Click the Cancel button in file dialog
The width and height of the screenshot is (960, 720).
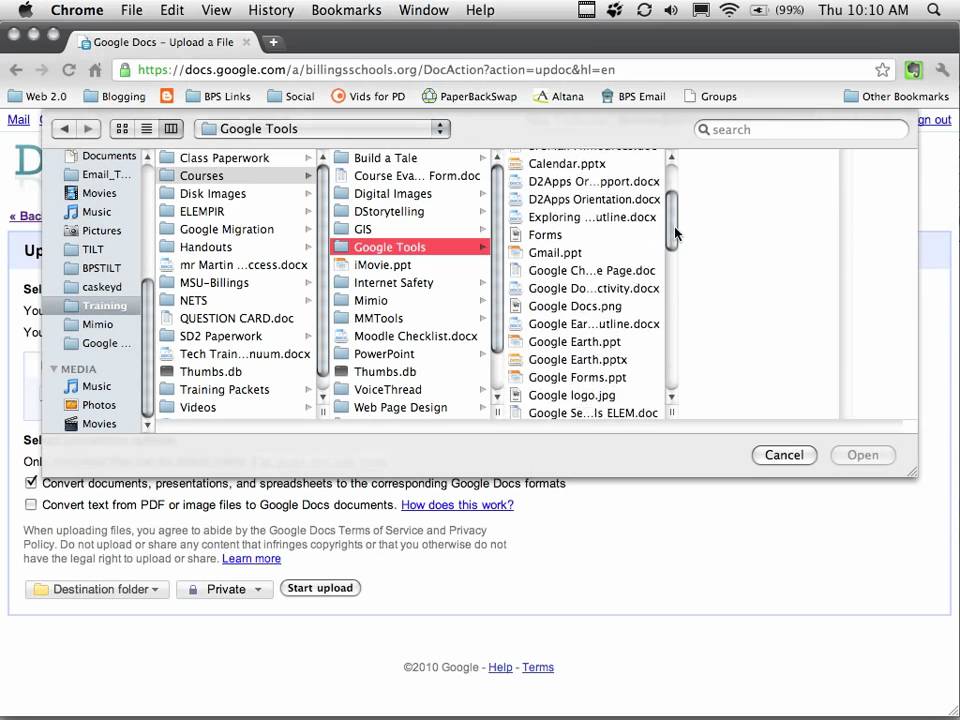784,455
